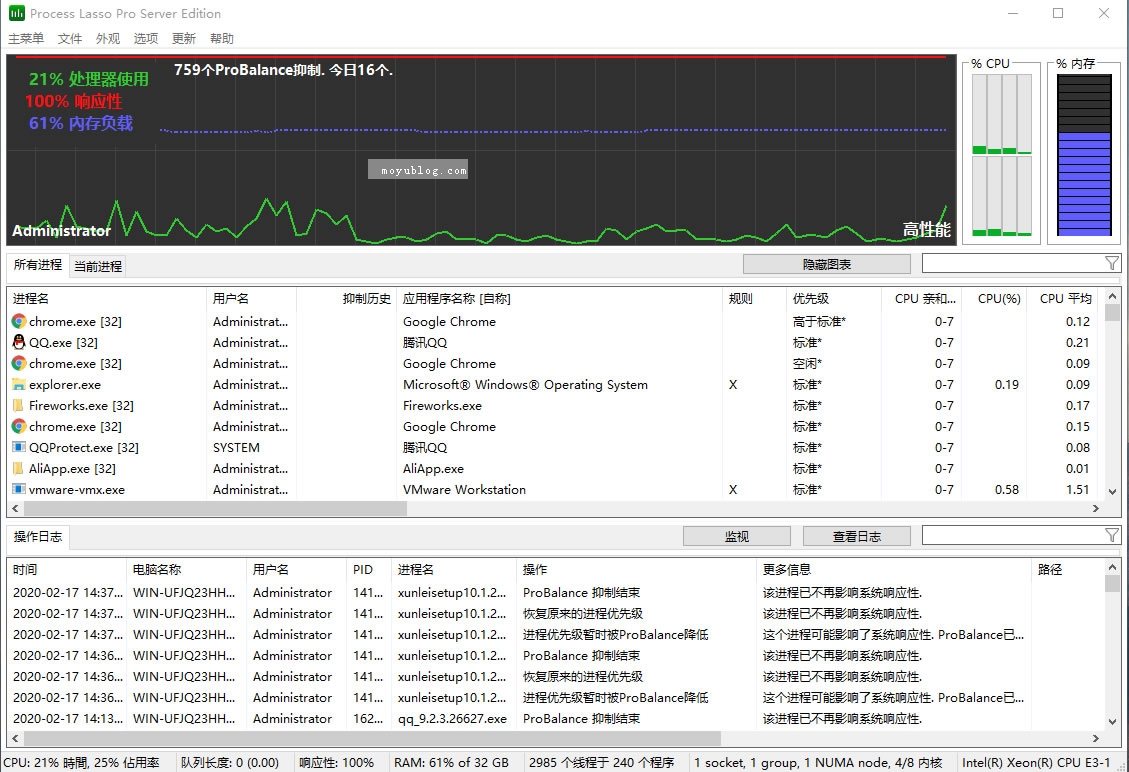1129x772 pixels.
Task: Click the 隐藏图表 button
Action: point(827,264)
